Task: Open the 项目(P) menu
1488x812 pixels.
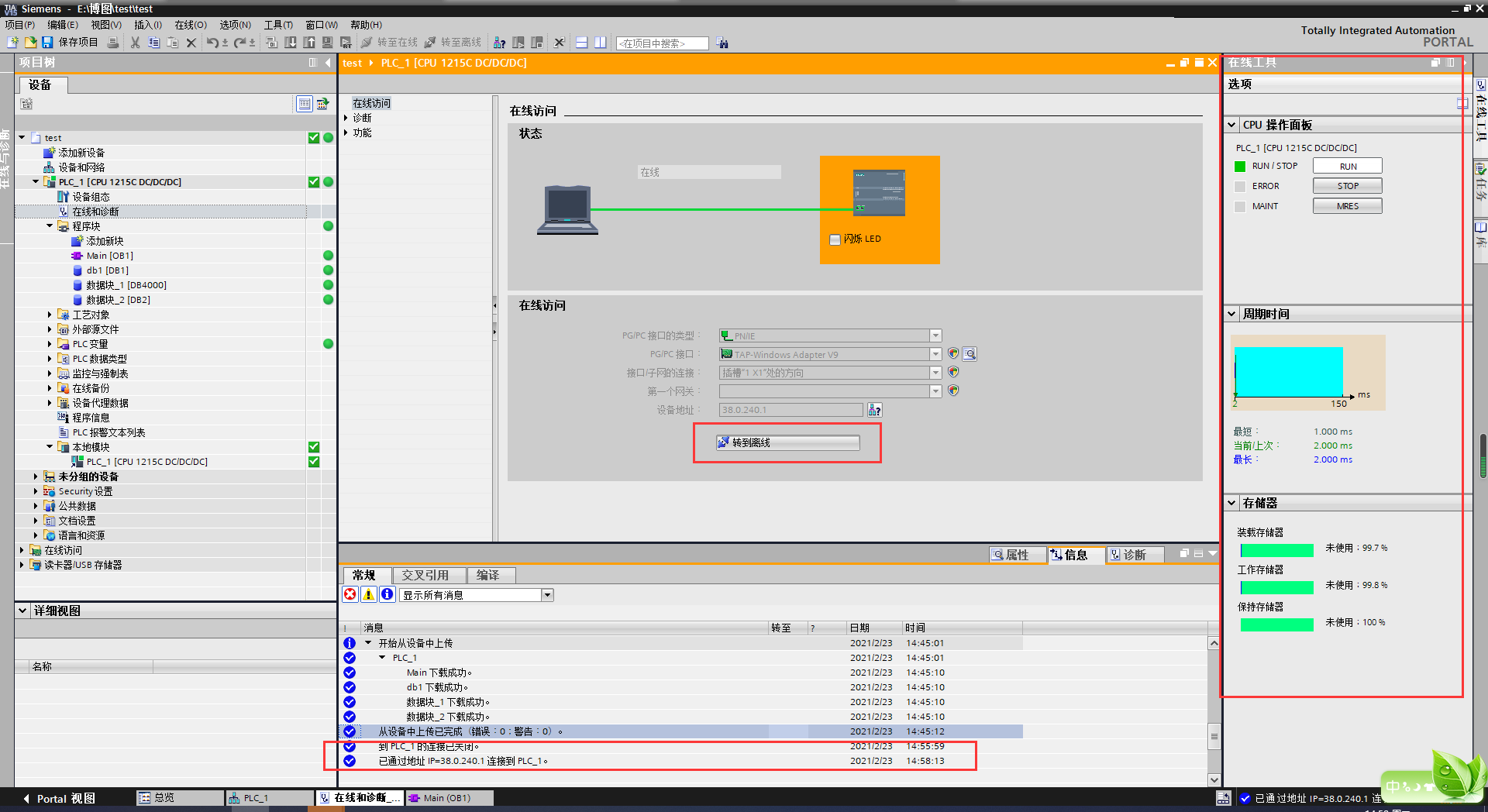Action: pyautogui.click(x=19, y=25)
